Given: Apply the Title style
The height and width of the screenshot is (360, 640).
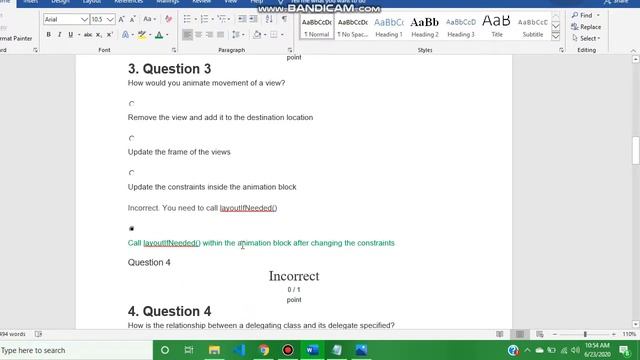Looking at the screenshot, I should (497, 27).
